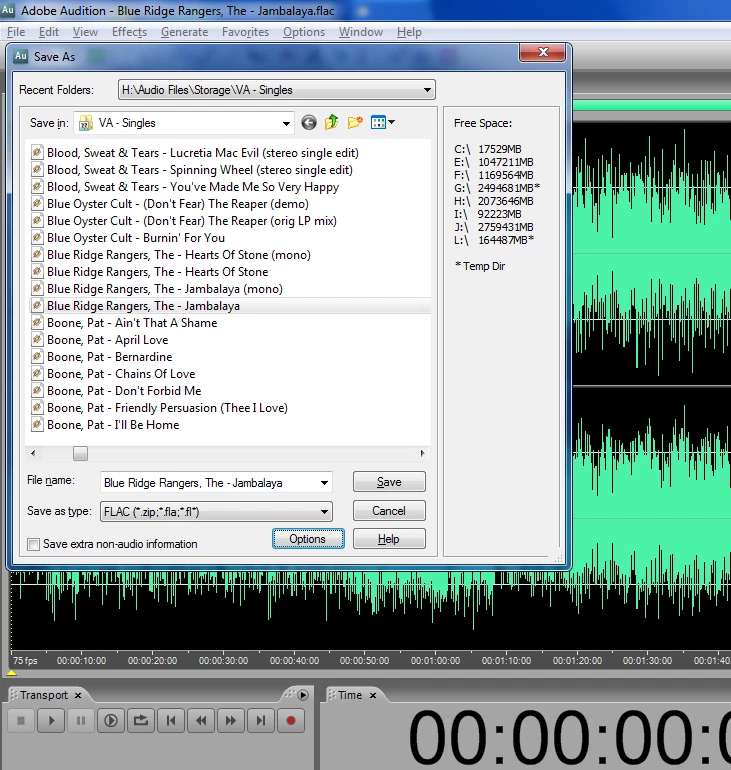
Task: Open the Favorites menu
Action: point(245,32)
